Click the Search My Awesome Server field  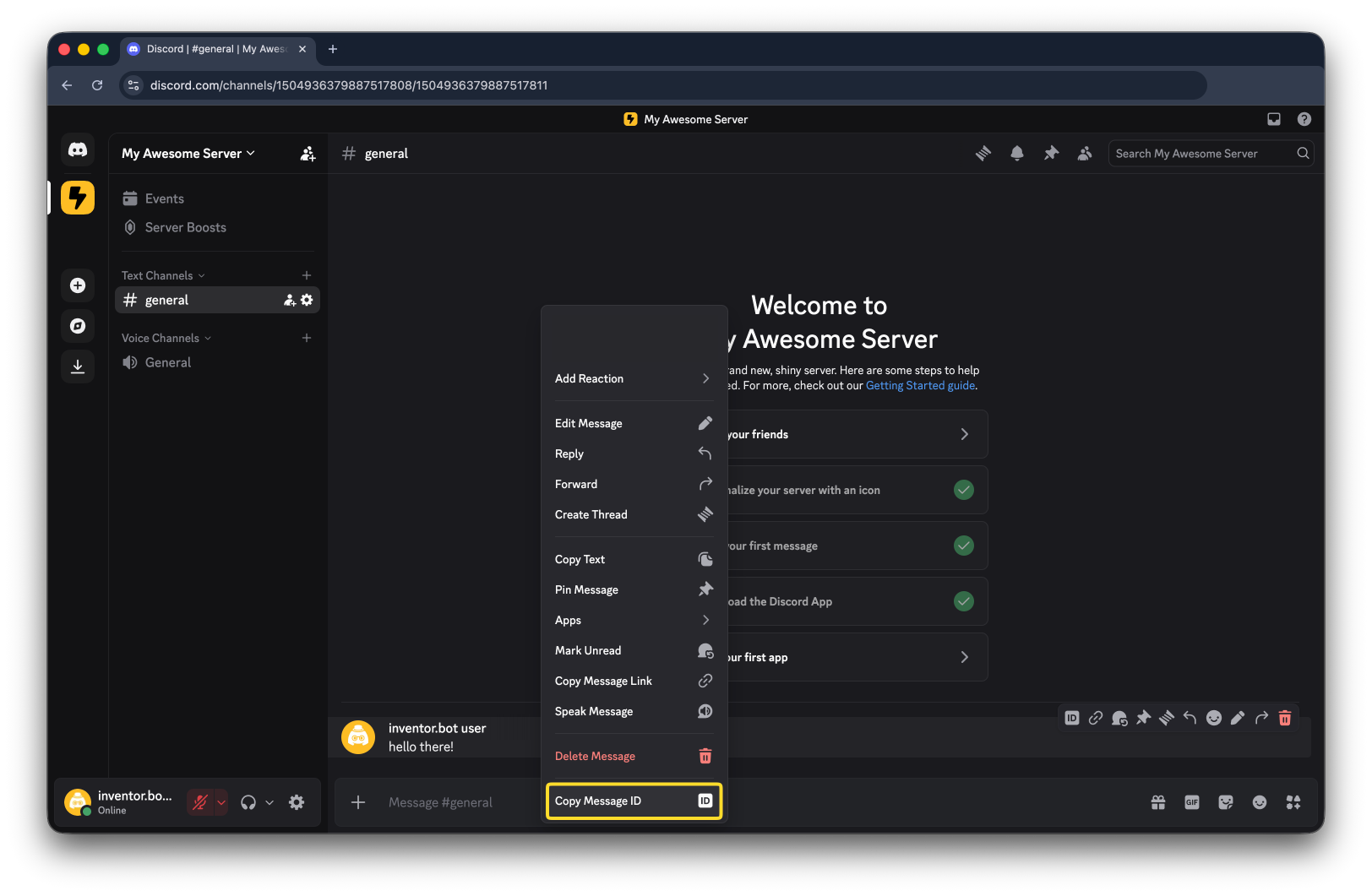[1211, 154]
